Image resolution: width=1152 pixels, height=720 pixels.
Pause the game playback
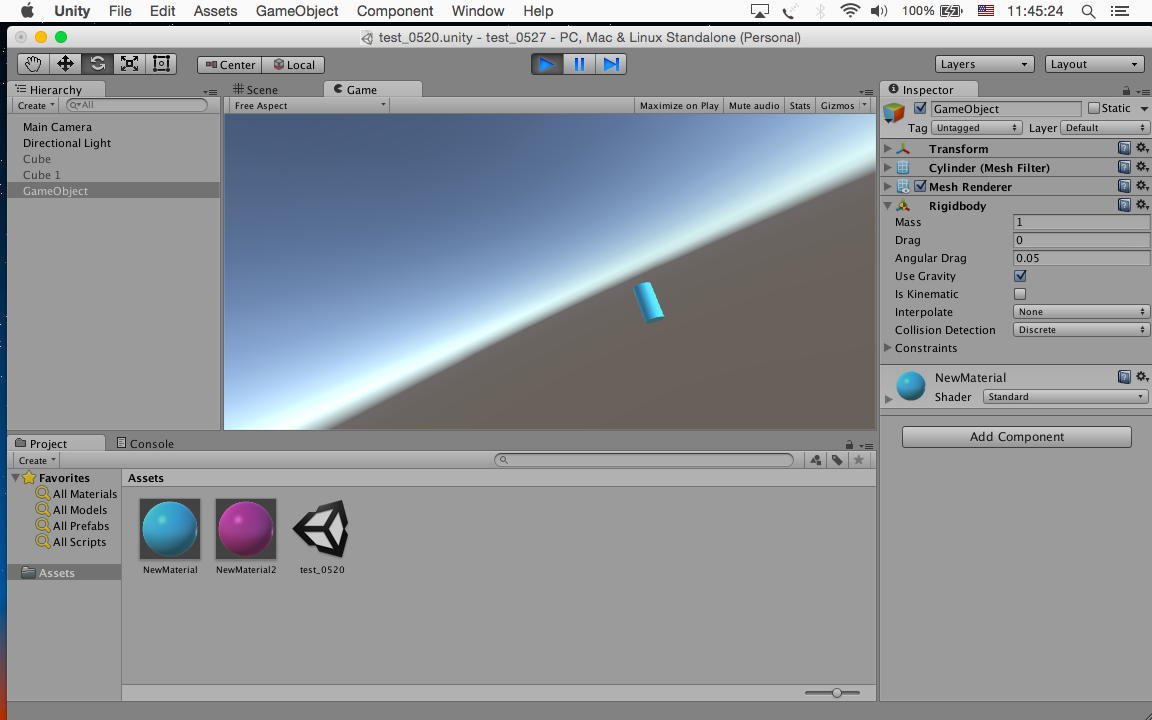coord(579,65)
